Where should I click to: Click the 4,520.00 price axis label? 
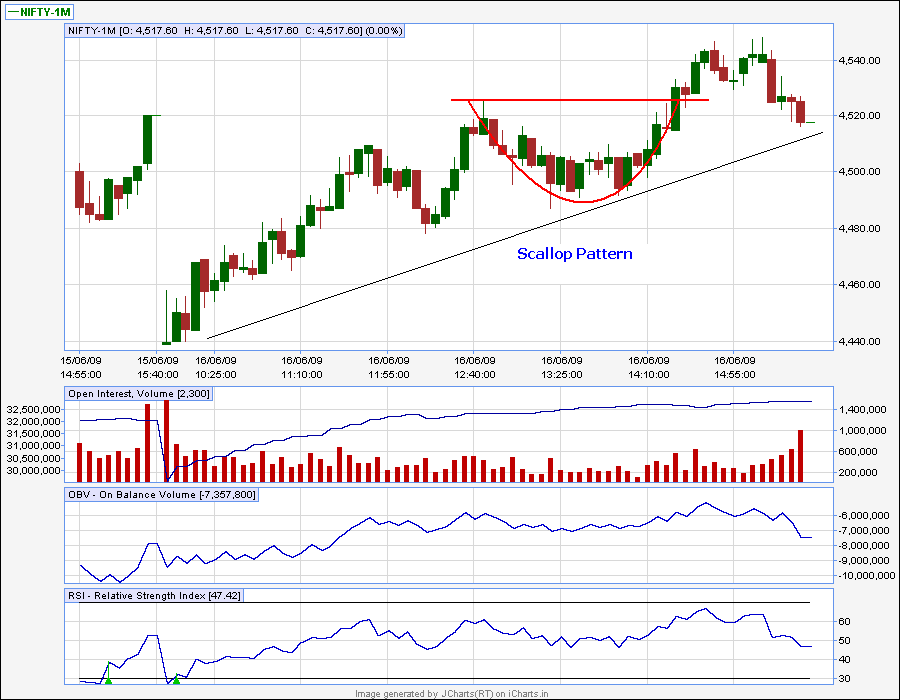[x=859, y=116]
